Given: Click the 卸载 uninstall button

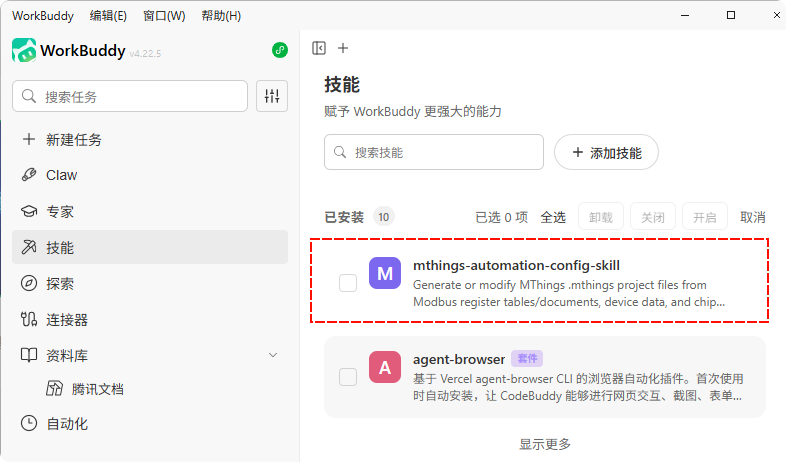Looking at the screenshot, I should click(601, 216).
